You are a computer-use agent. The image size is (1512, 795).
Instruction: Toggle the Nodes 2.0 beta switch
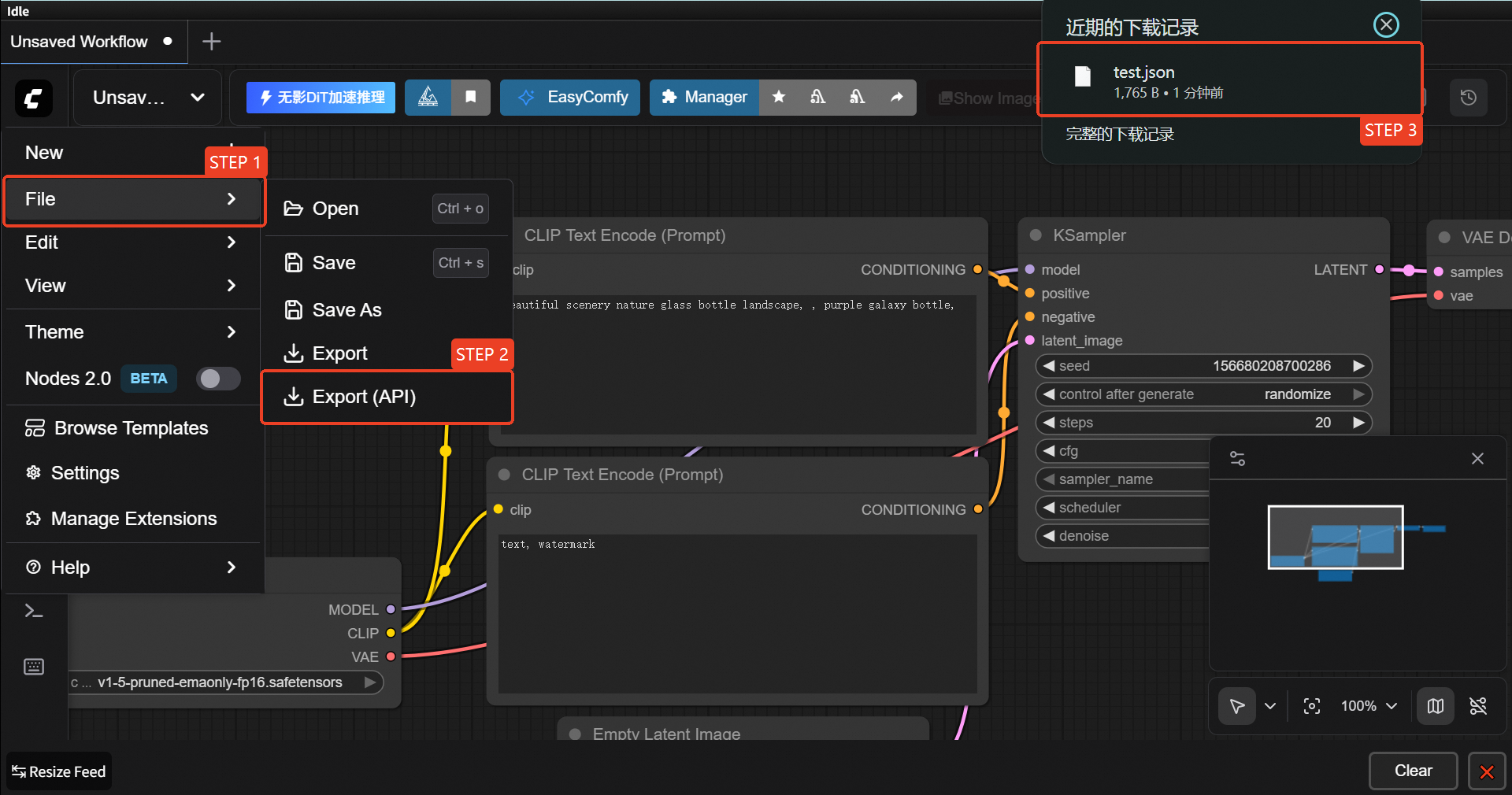click(218, 379)
